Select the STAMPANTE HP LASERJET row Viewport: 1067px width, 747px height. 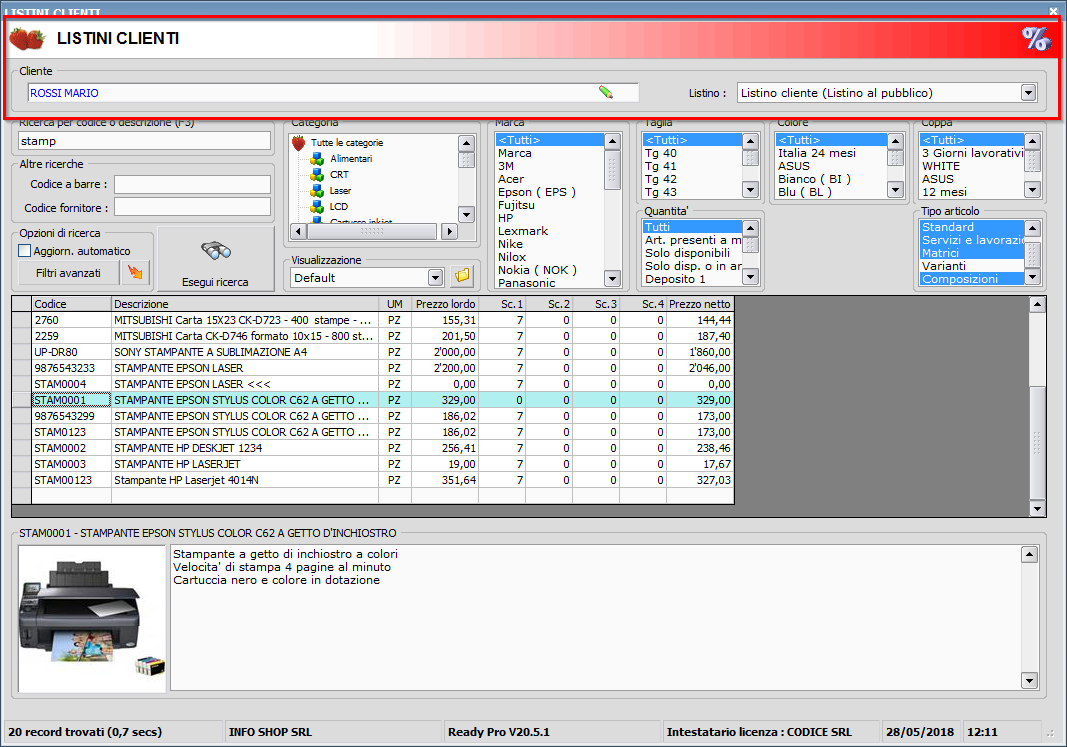tap(373, 464)
